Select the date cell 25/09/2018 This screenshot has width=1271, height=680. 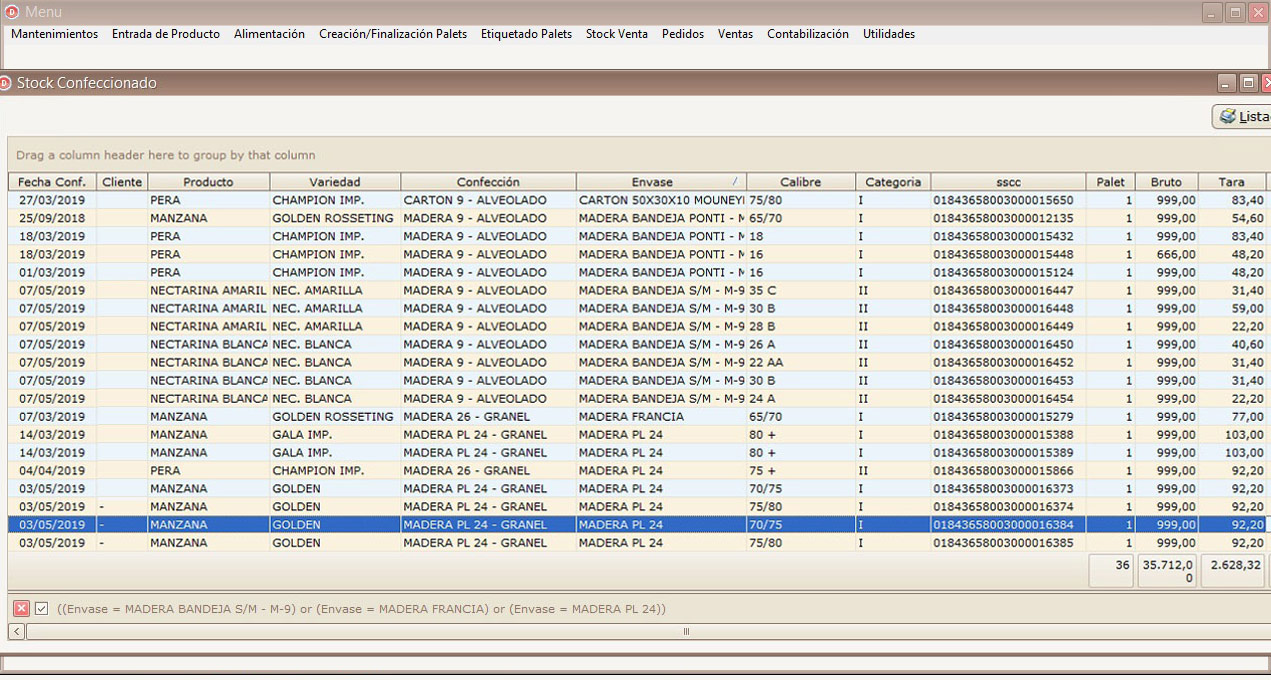click(52, 218)
